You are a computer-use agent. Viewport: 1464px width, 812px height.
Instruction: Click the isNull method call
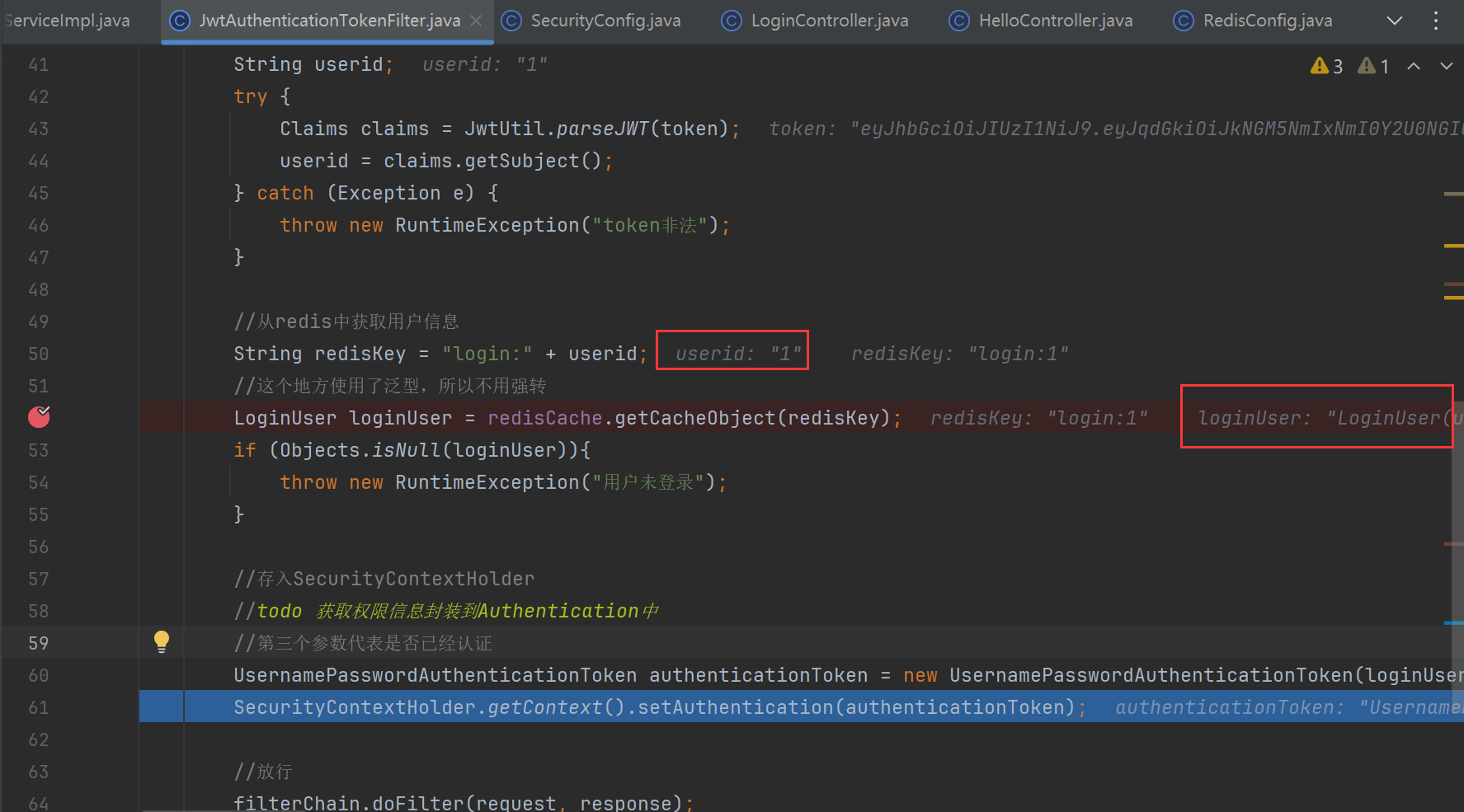coord(406,450)
